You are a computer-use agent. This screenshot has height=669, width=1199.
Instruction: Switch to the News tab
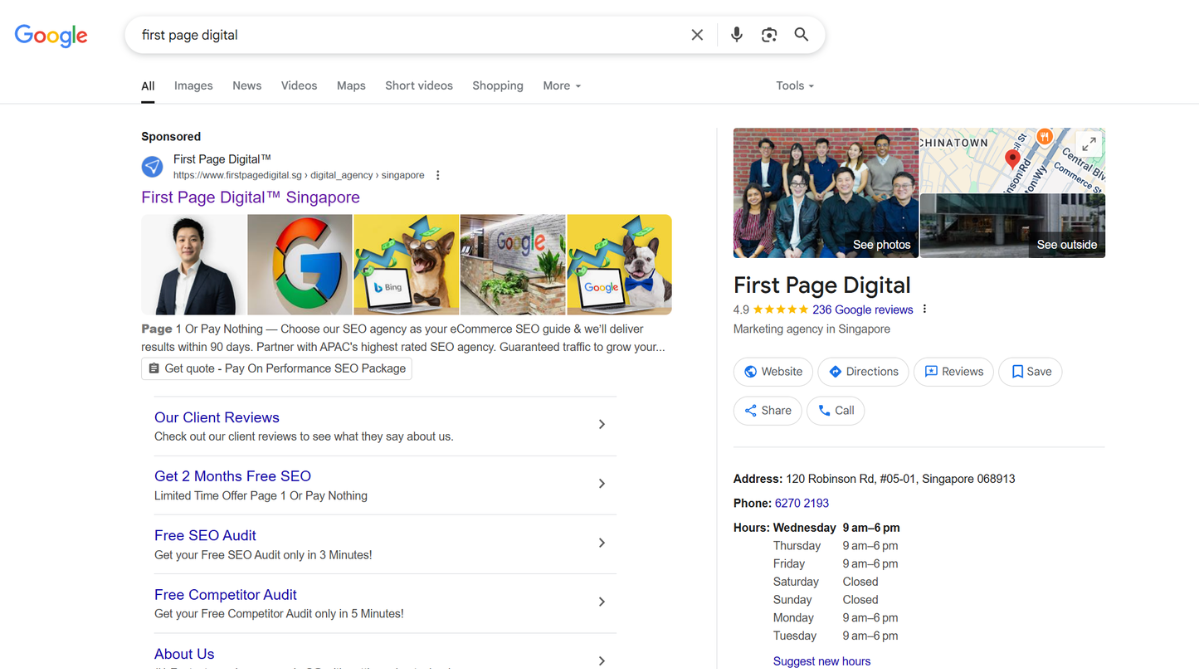[x=247, y=86]
